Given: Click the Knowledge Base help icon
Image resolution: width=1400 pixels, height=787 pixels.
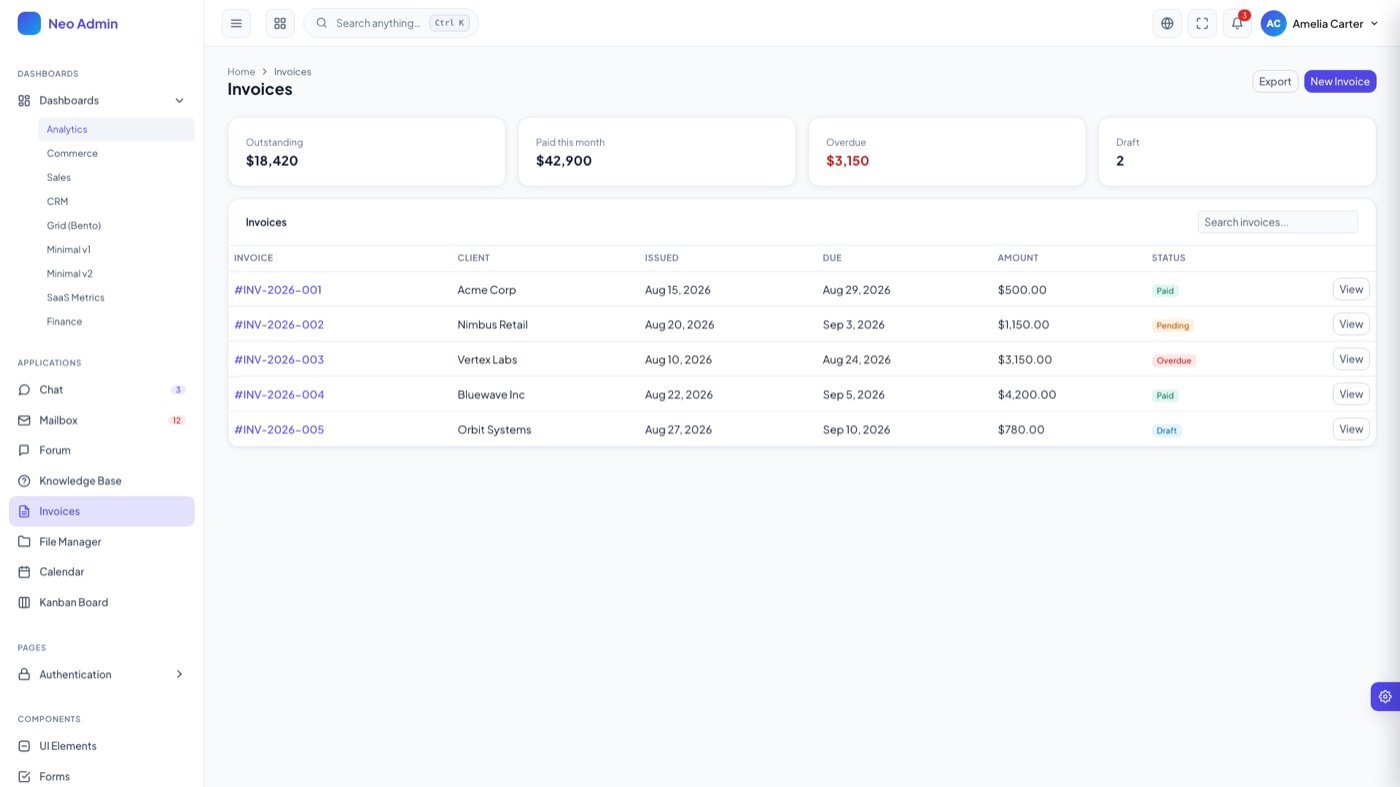Looking at the screenshot, I should click(x=24, y=481).
